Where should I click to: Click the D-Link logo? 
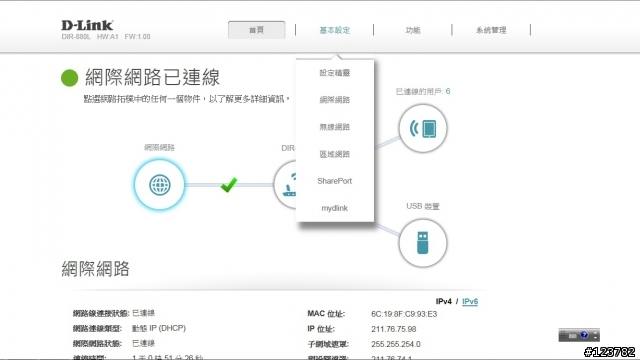click(87, 25)
